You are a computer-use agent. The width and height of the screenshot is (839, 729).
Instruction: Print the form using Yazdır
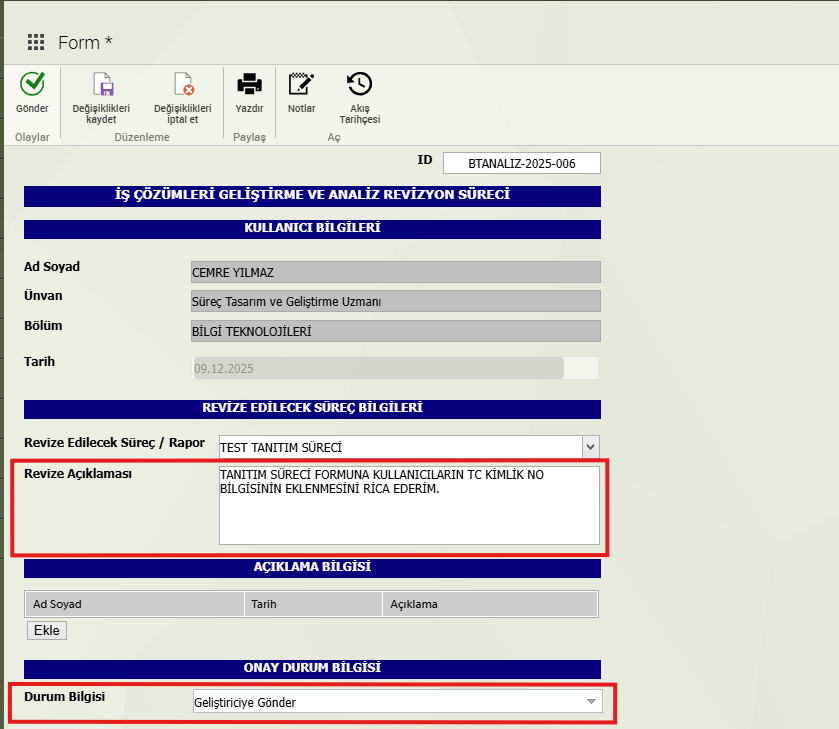249,84
